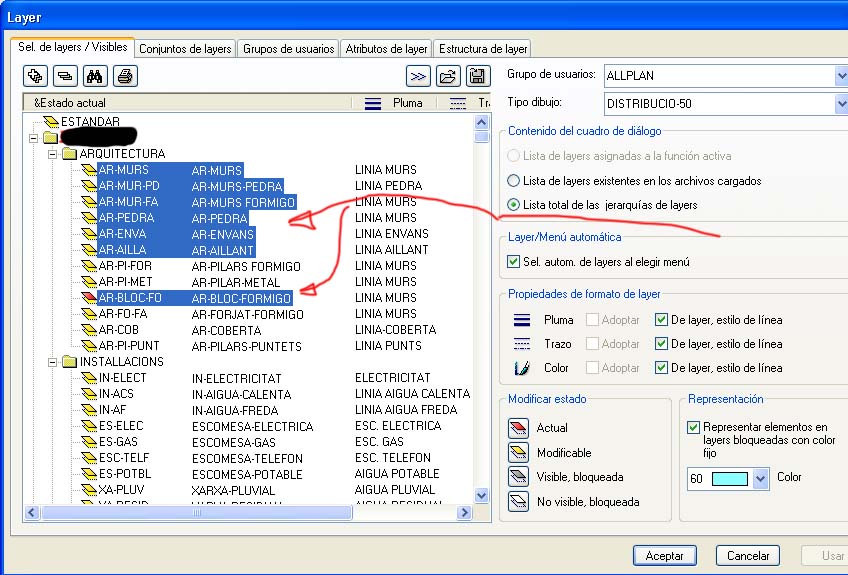Click the Actual layer status icon

519,428
